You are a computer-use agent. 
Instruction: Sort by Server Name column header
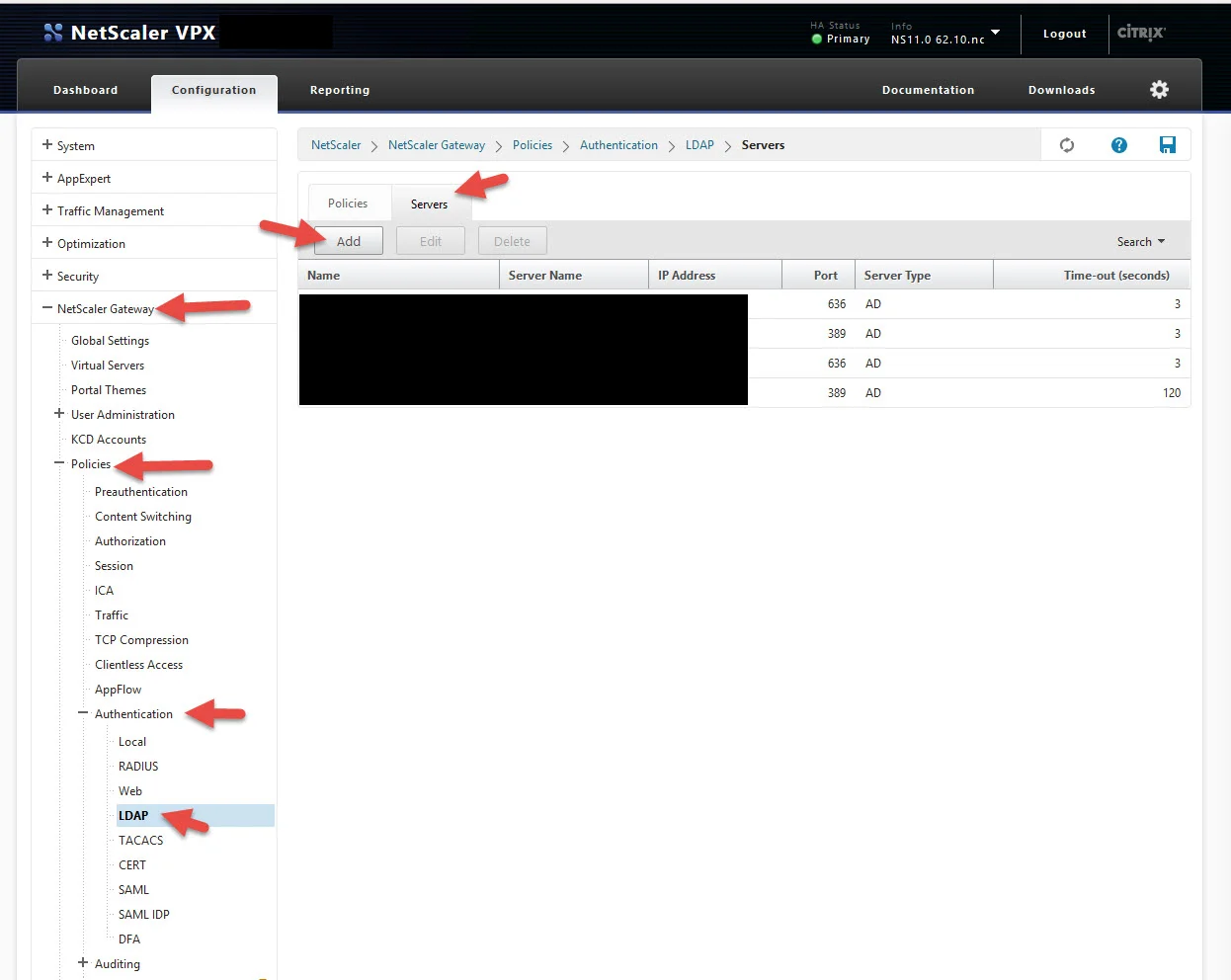click(x=573, y=276)
